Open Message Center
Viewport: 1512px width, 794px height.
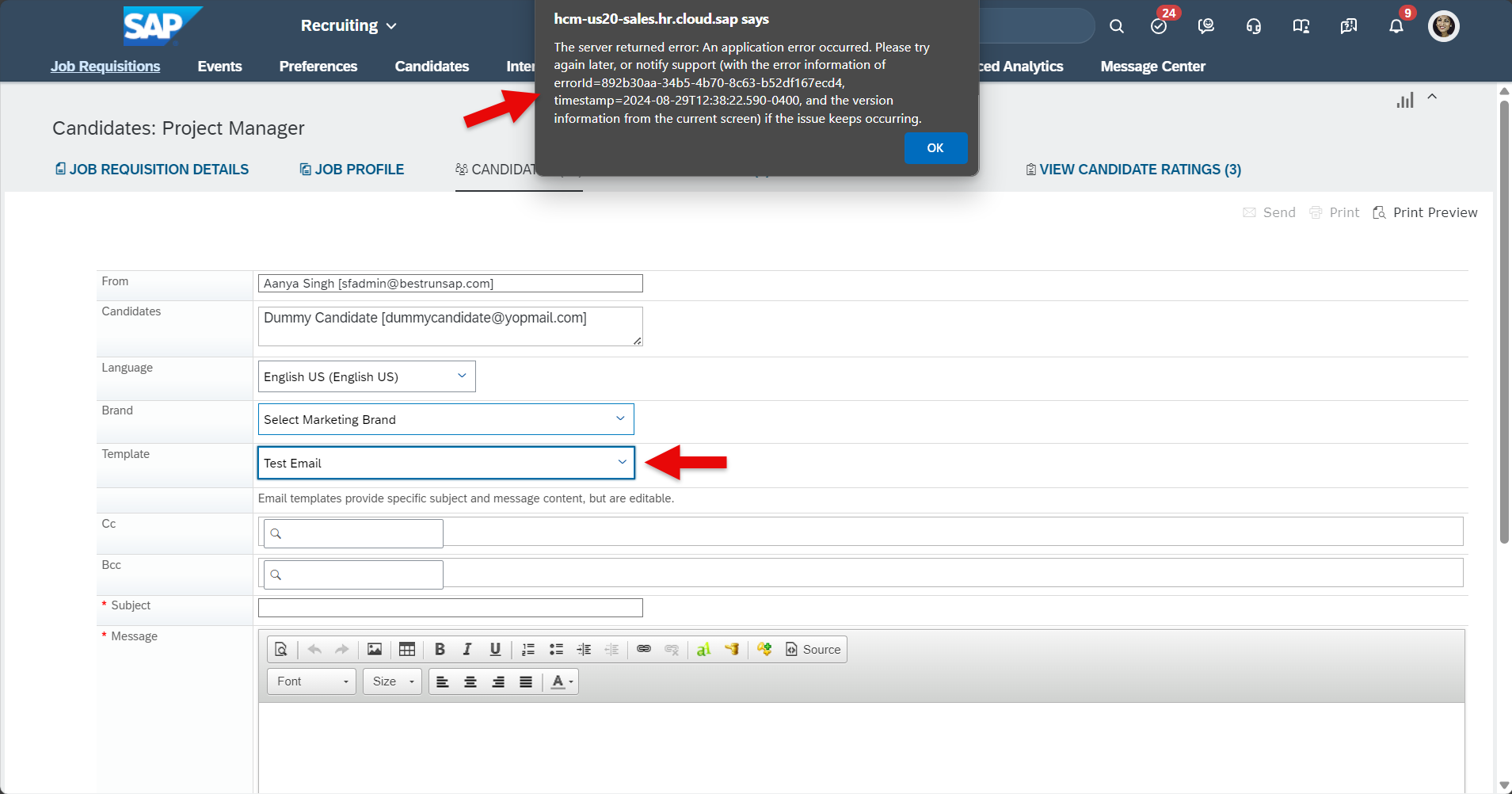pyautogui.click(x=1152, y=67)
